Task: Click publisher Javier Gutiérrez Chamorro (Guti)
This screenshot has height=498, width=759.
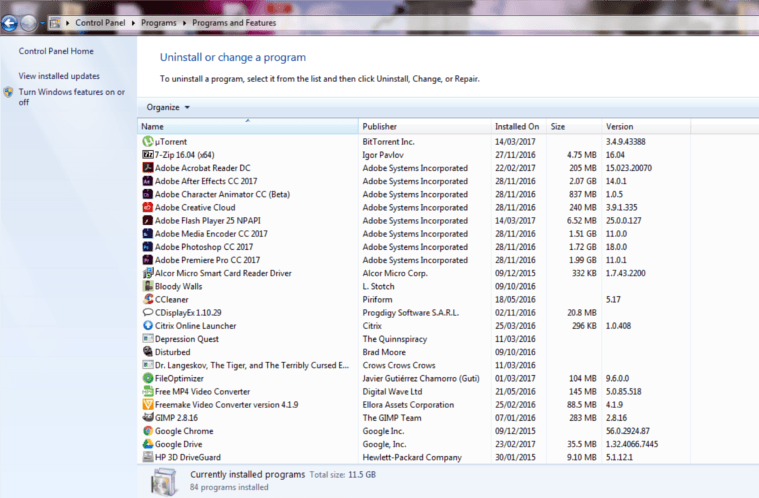Action: point(421,378)
